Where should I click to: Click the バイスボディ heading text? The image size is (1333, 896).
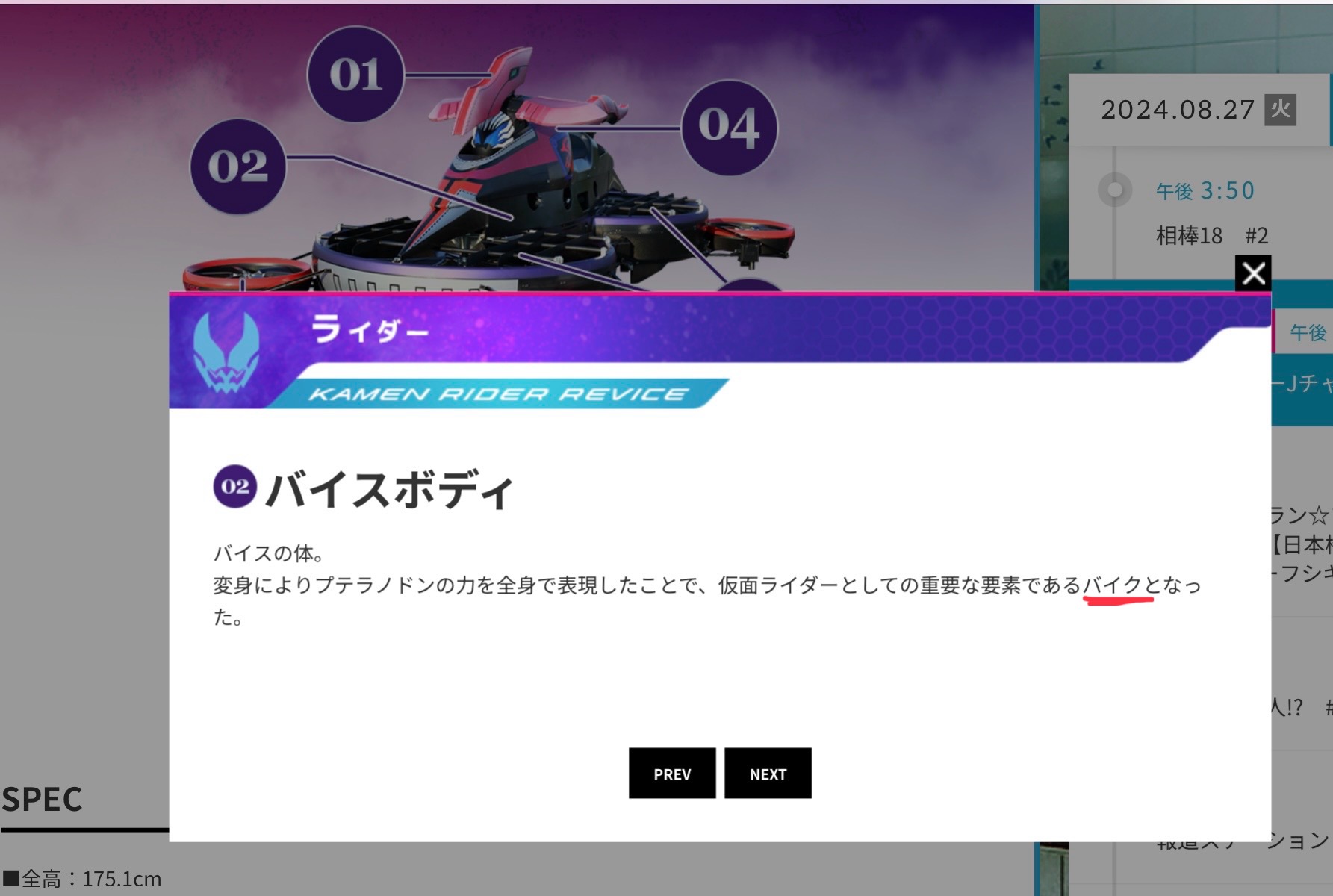[x=390, y=490]
